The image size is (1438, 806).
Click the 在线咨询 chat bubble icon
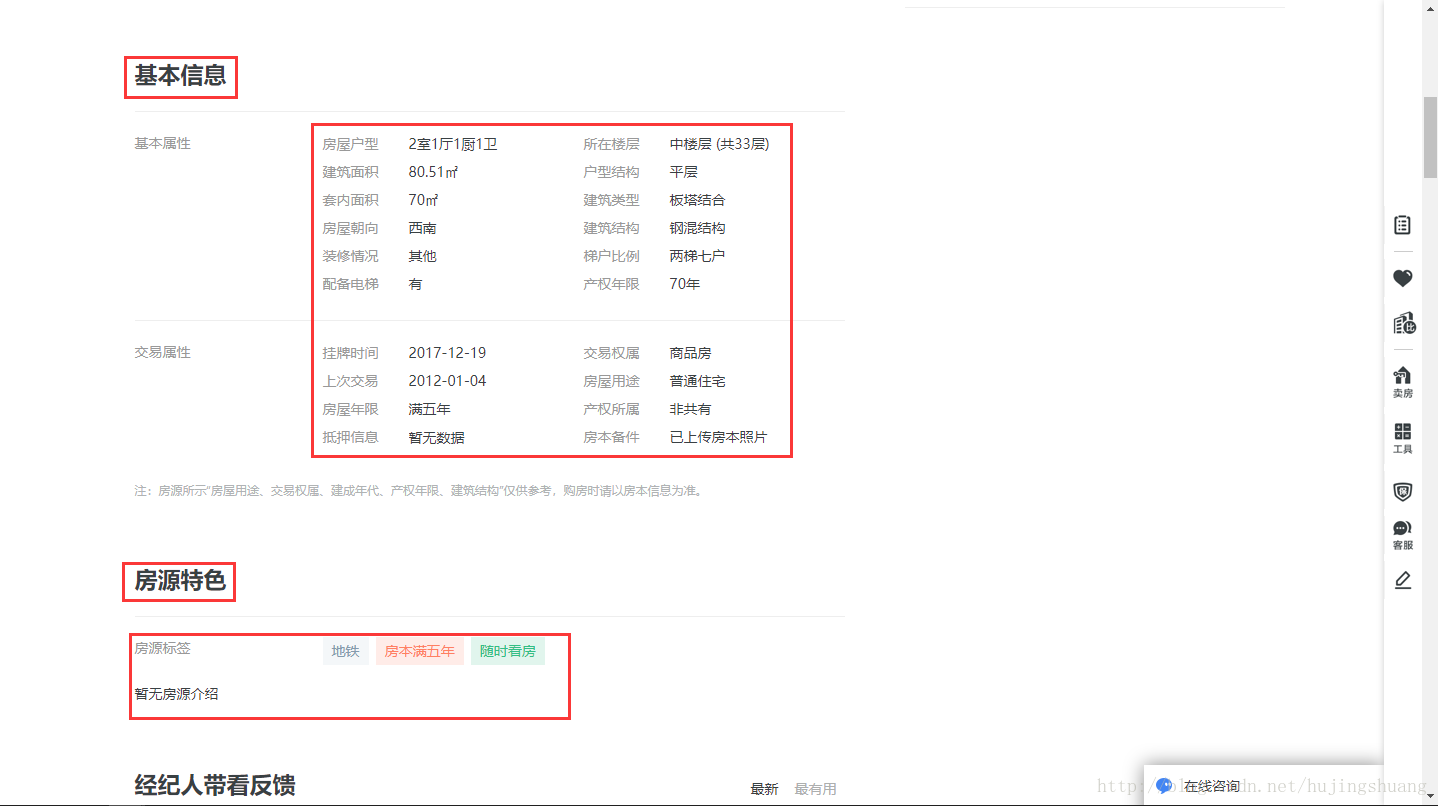1164,786
